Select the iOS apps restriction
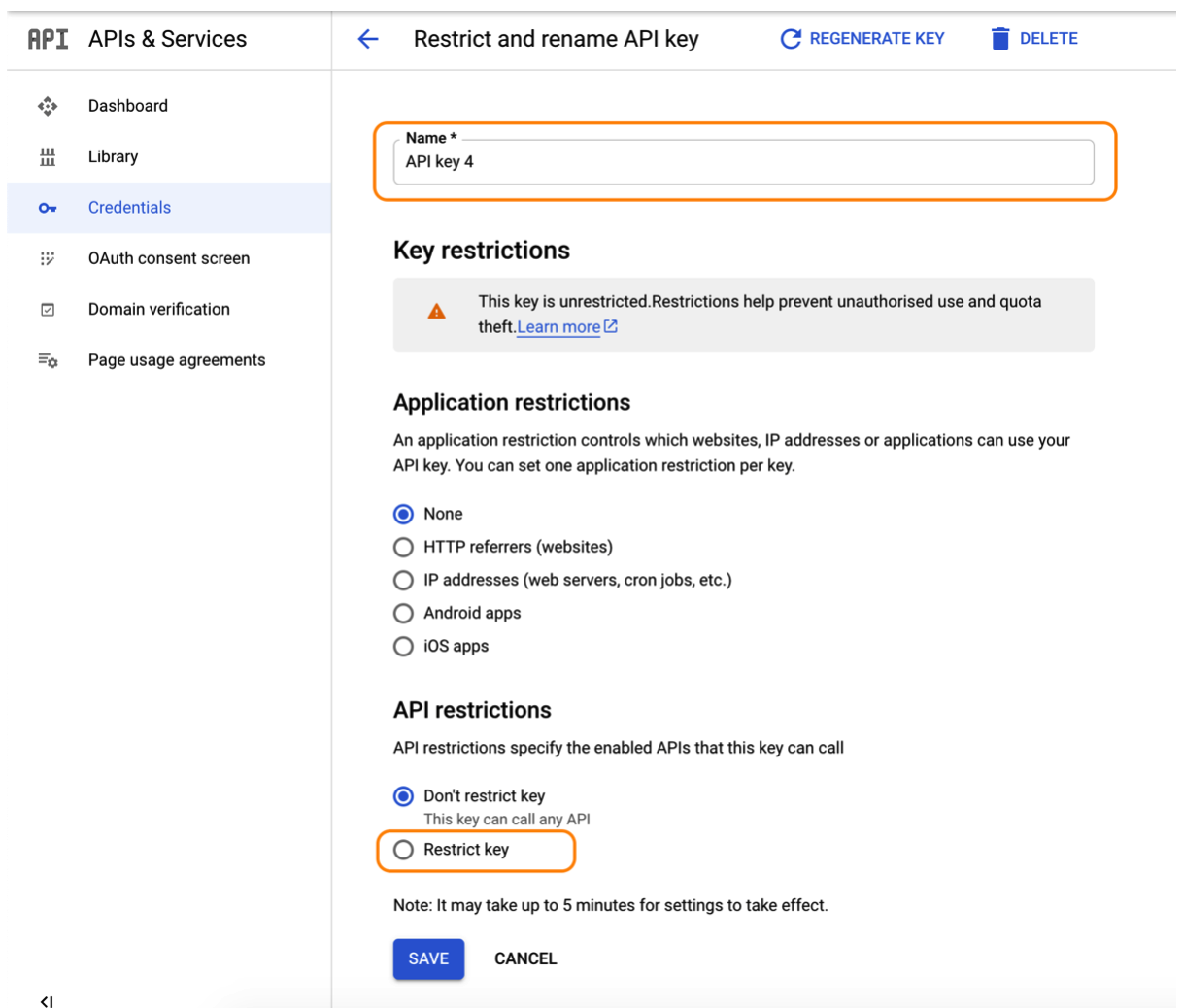 [x=403, y=646]
